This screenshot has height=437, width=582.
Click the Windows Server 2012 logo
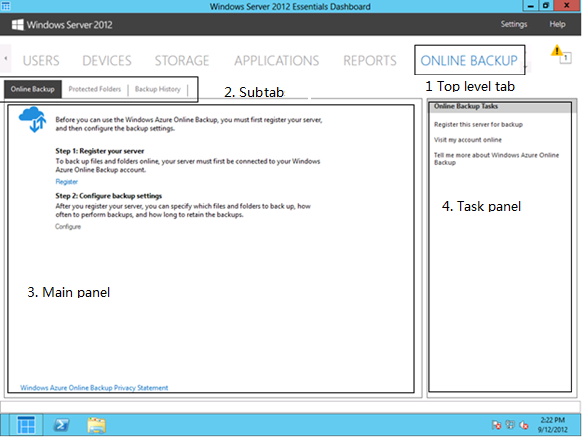pos(17,25)
